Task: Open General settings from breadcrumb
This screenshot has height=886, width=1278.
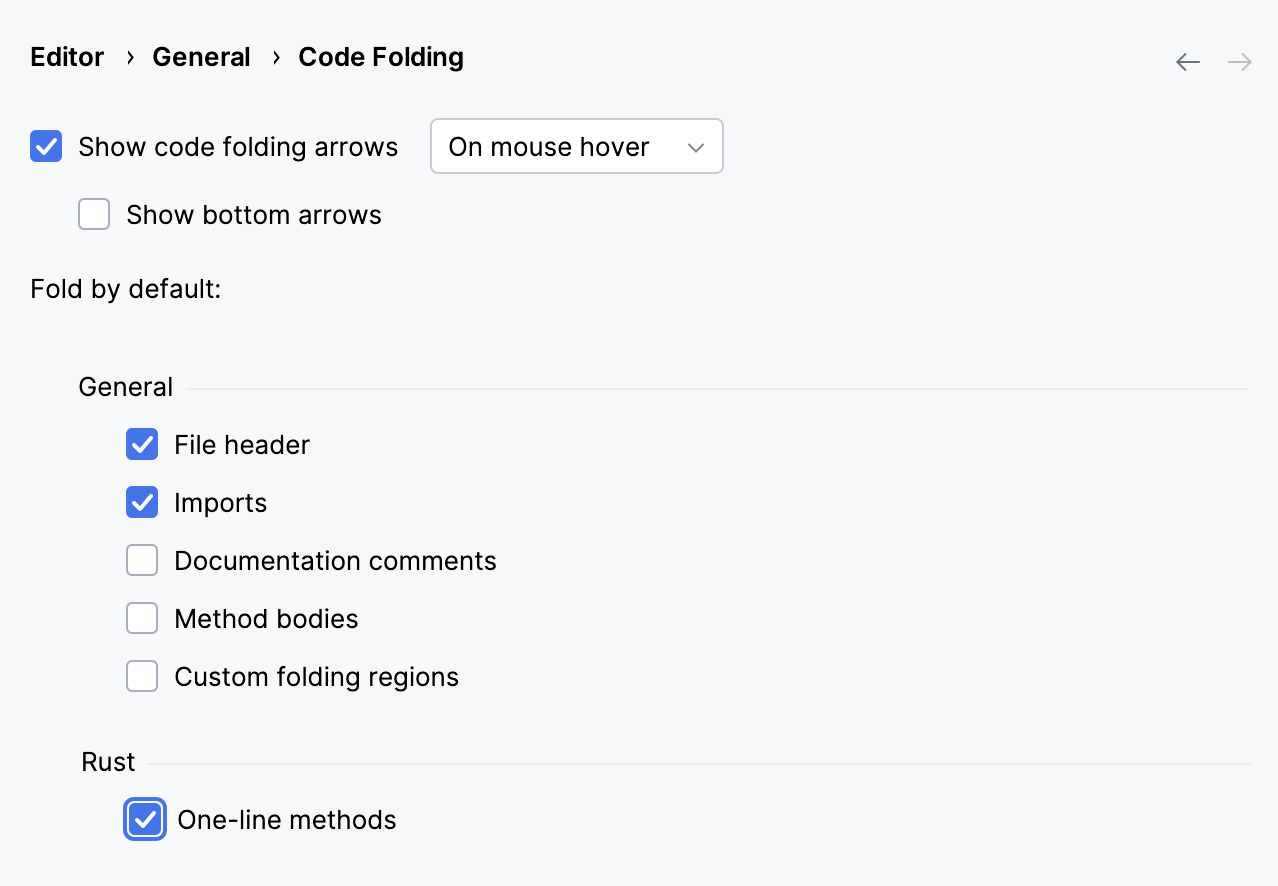Action: click(x=201, y=57)
